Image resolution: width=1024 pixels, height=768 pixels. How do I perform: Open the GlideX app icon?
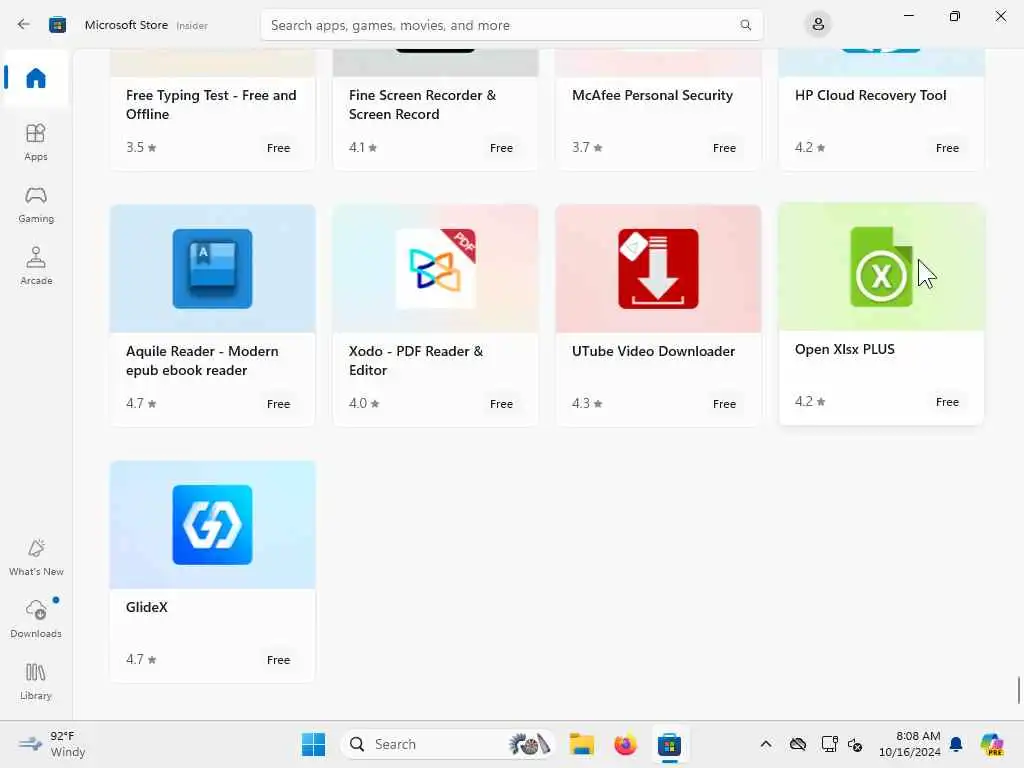(212, 524)
